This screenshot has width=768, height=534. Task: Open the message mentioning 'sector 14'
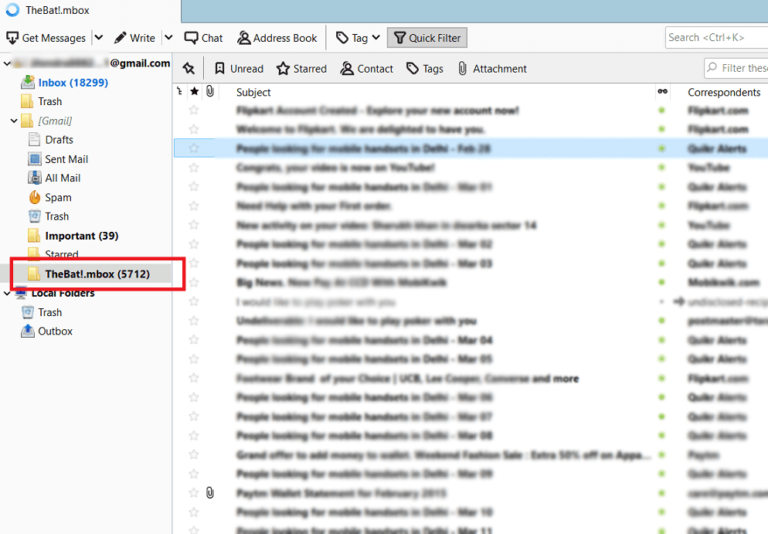[386, 225]
